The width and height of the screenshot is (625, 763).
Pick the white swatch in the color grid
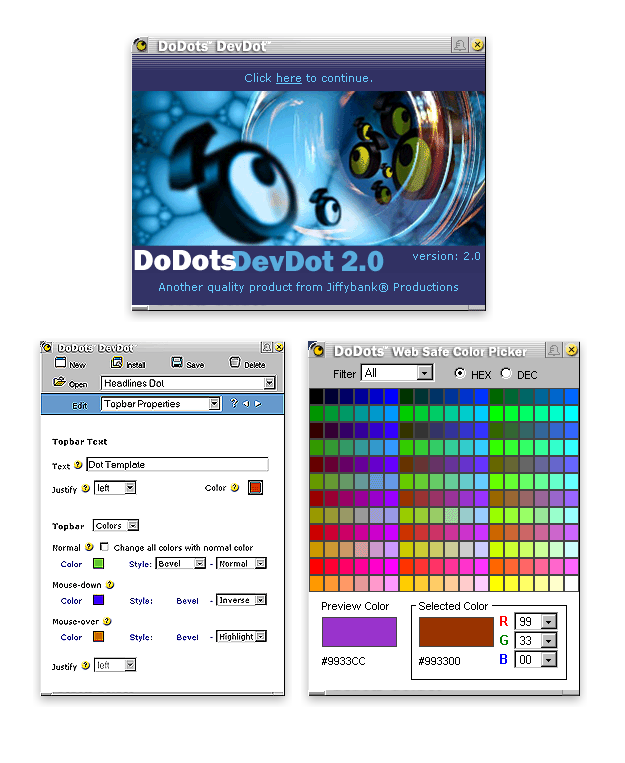(571, 583)
